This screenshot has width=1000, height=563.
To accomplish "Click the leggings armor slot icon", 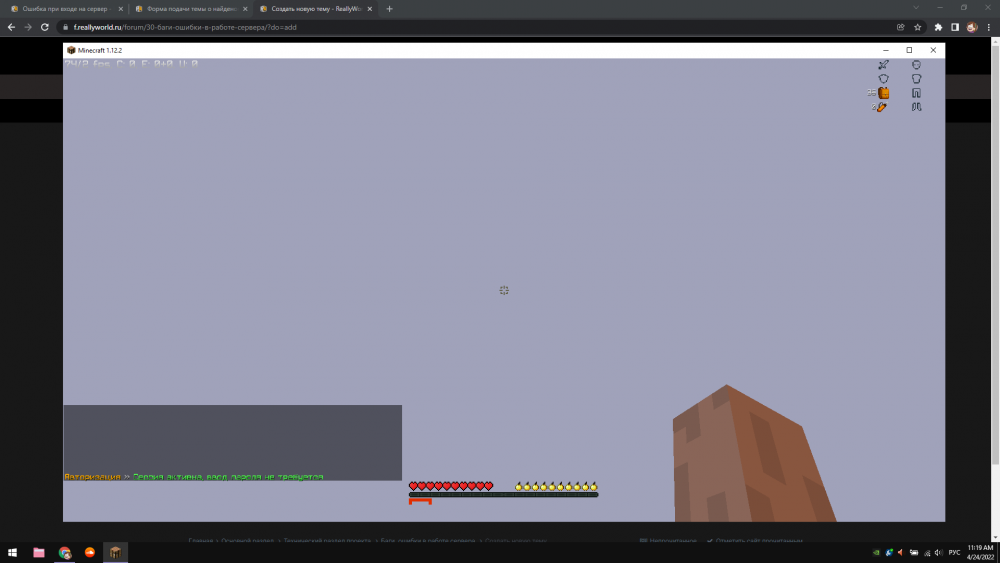I will tap(916, 92).
